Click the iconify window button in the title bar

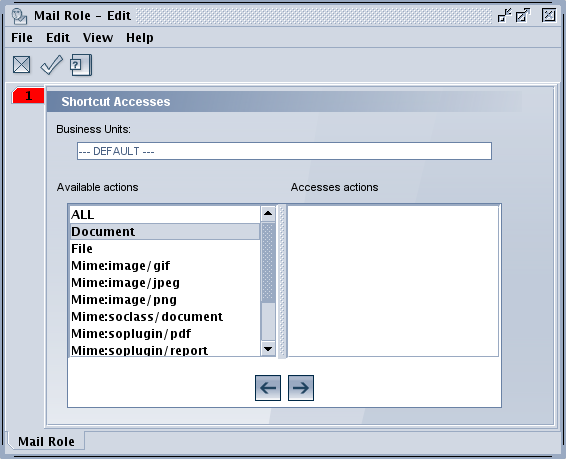click(x=504, y=16)
